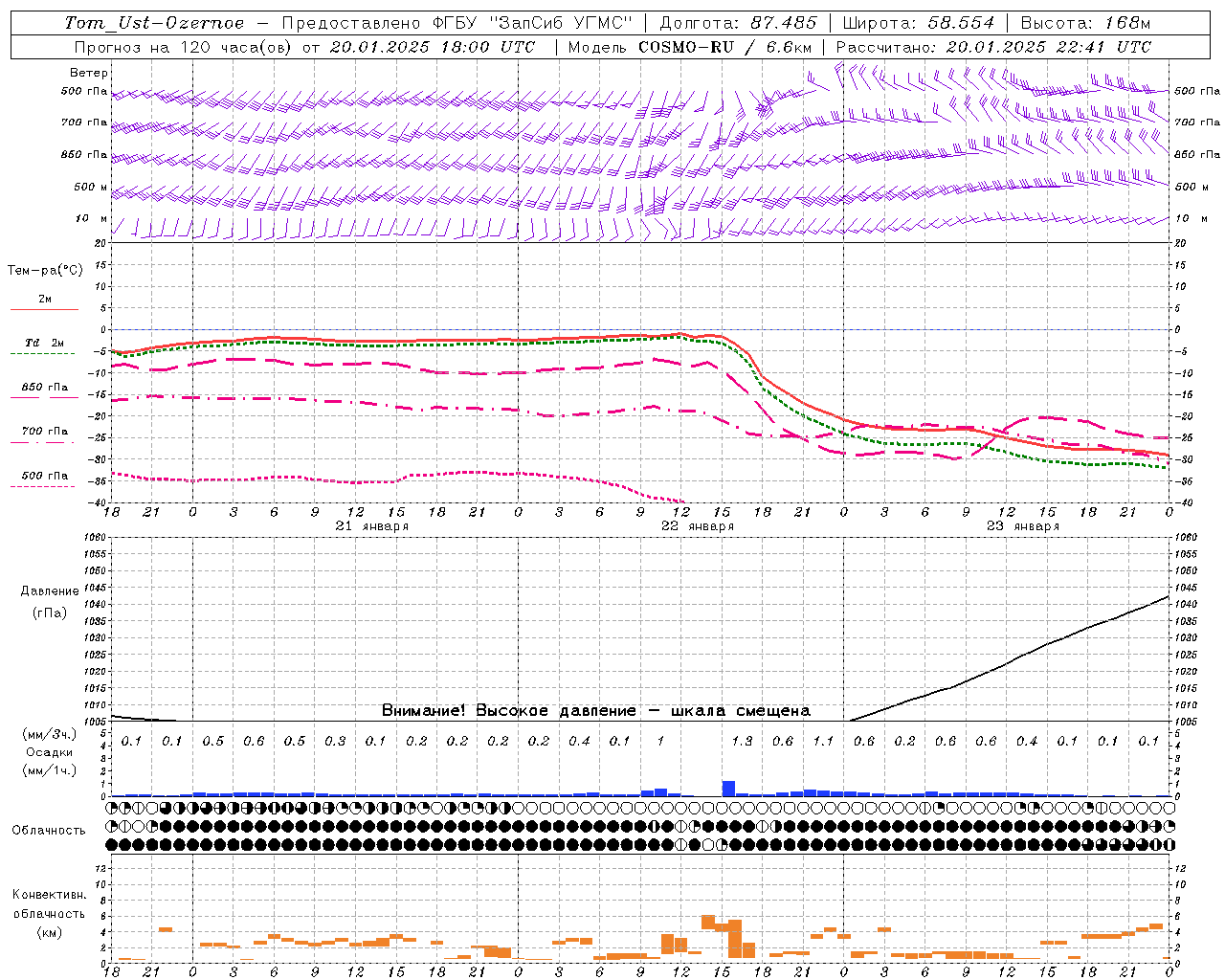Click the Высота: 168м value
1225x980 pixels.
(1085, 23)
